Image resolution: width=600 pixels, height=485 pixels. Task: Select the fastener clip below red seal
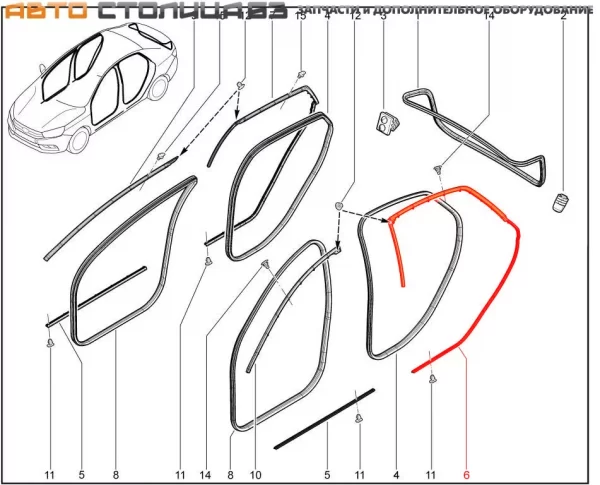tap(432, 379)
